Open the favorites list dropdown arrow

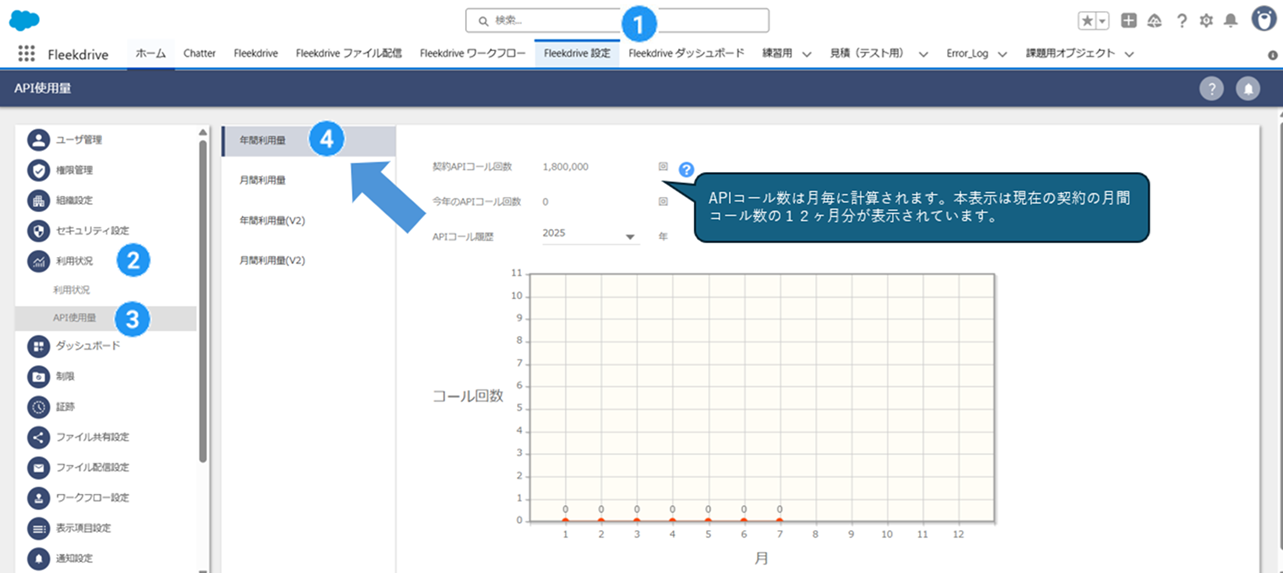[x=1102, y=20]
